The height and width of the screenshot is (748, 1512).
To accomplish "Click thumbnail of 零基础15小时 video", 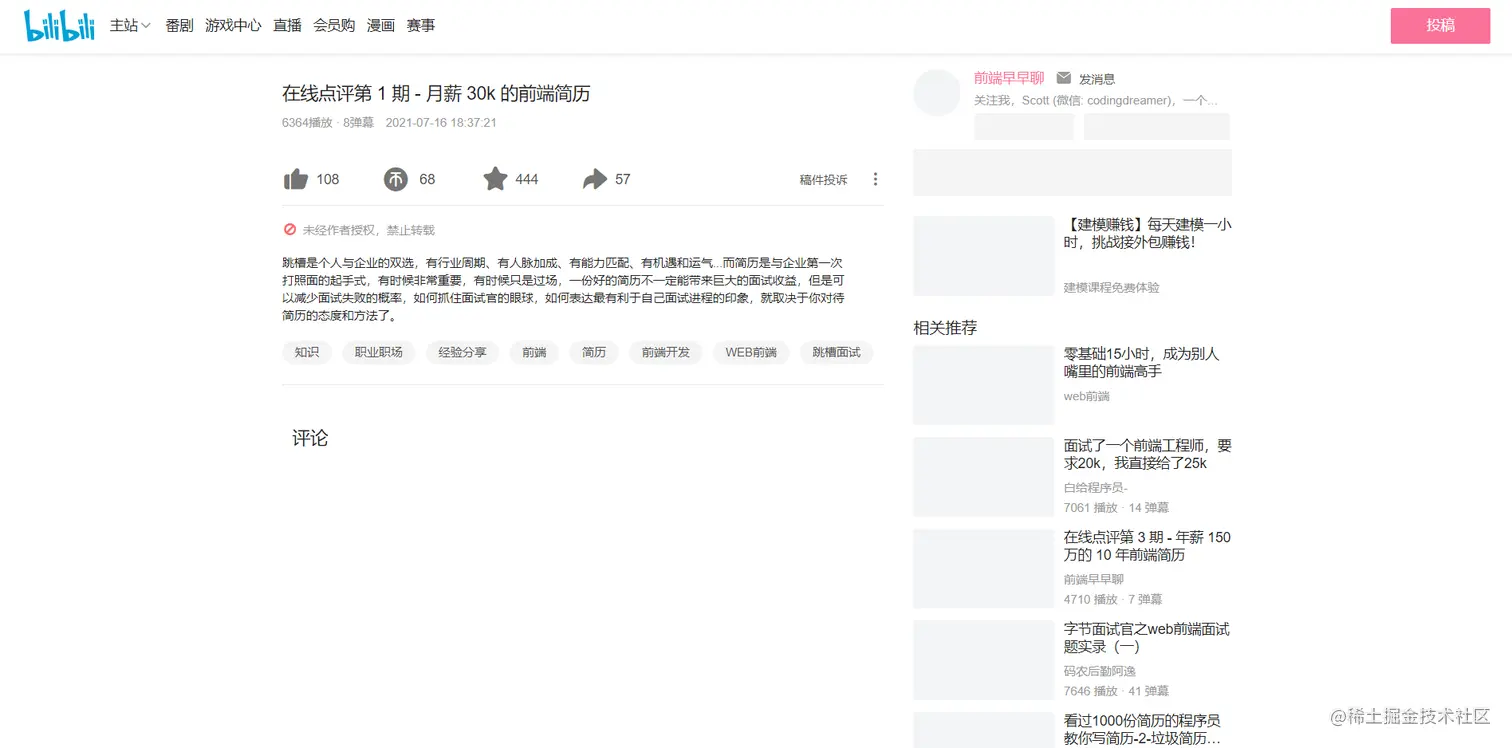I will 984,385.
